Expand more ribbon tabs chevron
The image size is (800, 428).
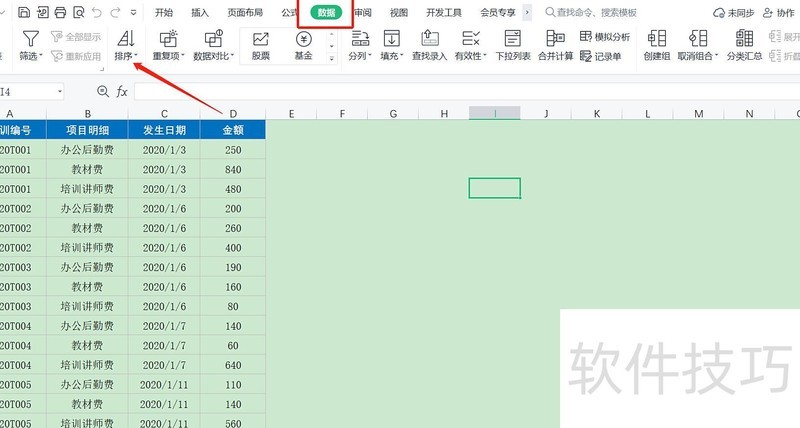(527, 13)
